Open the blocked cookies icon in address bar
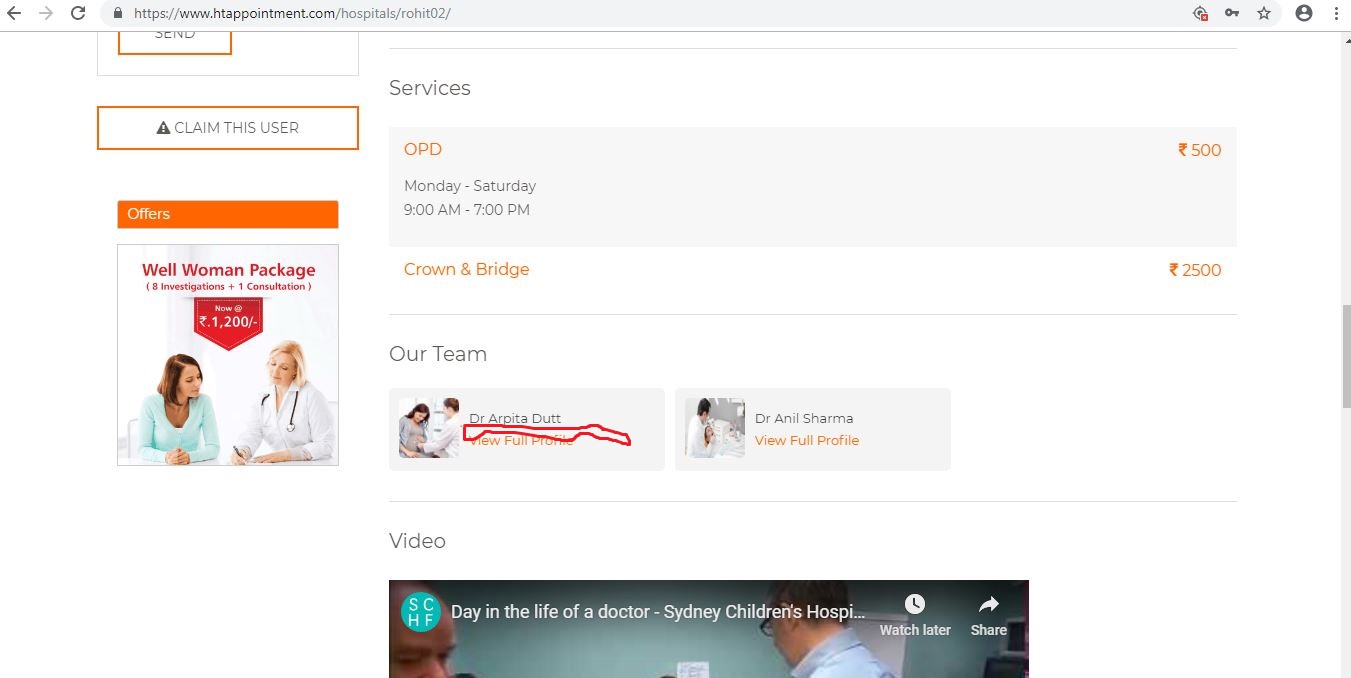The image size is (1351, 678). (1201, 14)
